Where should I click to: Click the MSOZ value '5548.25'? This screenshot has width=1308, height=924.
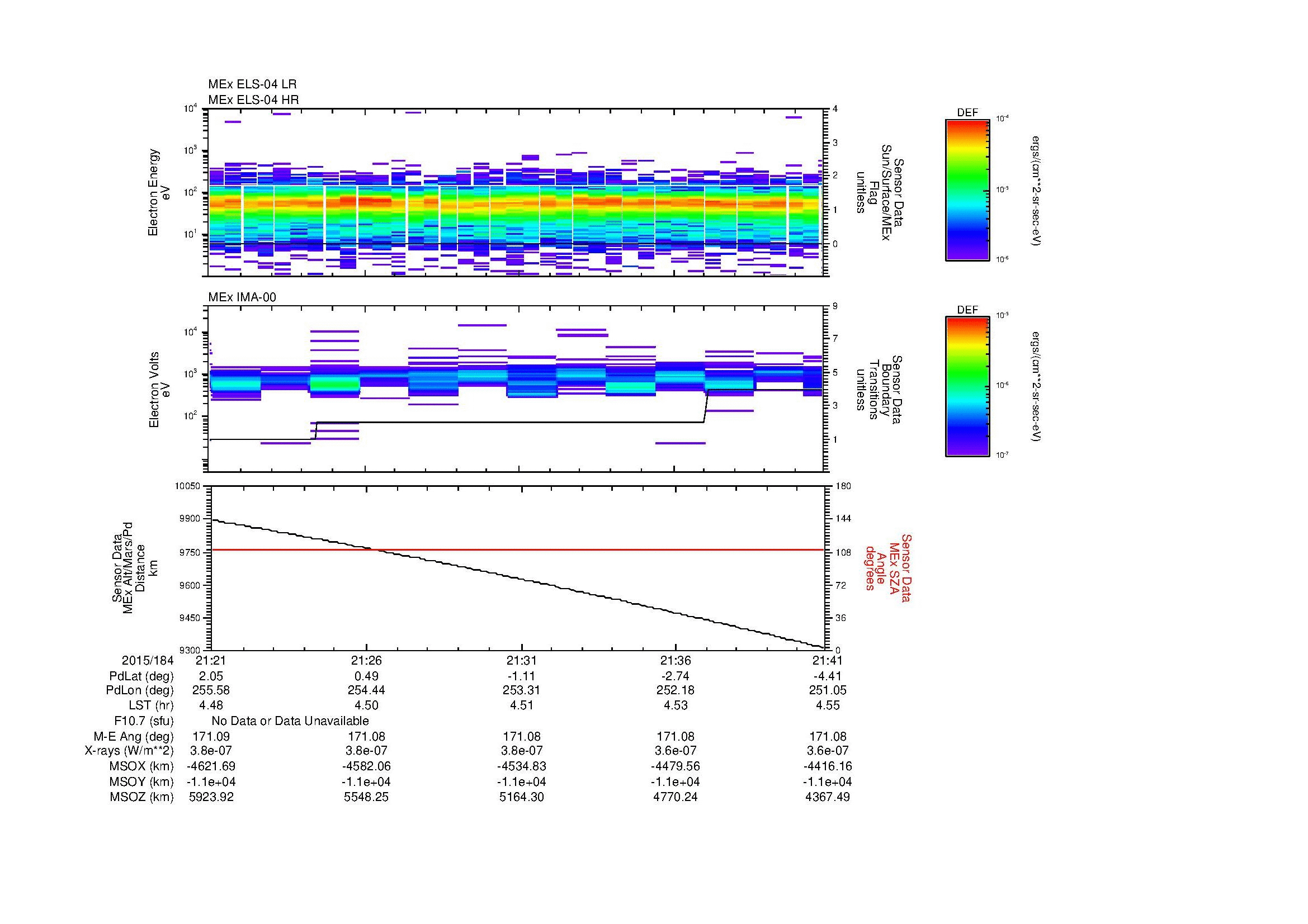point(366,797)
